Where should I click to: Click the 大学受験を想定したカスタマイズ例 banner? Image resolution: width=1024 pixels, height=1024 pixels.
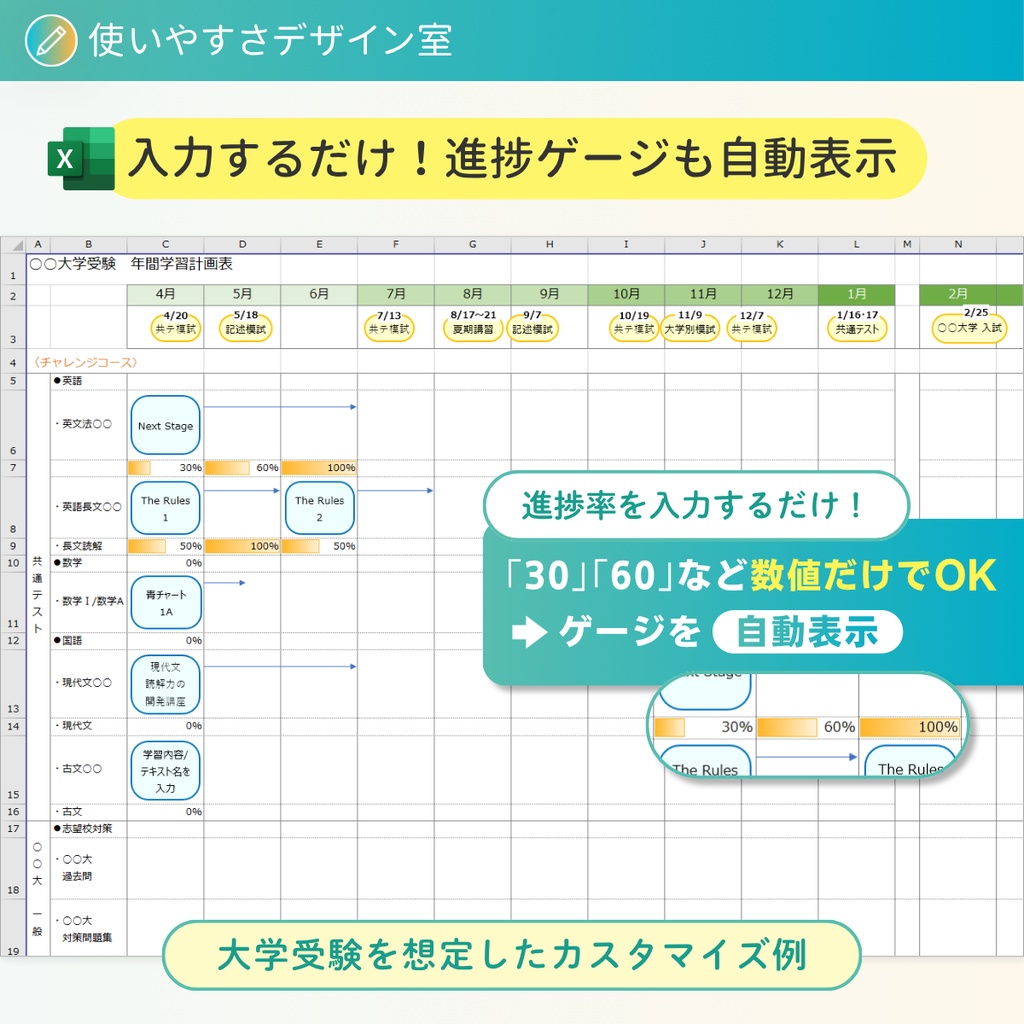pyautogui.click(x=511, y=955)
